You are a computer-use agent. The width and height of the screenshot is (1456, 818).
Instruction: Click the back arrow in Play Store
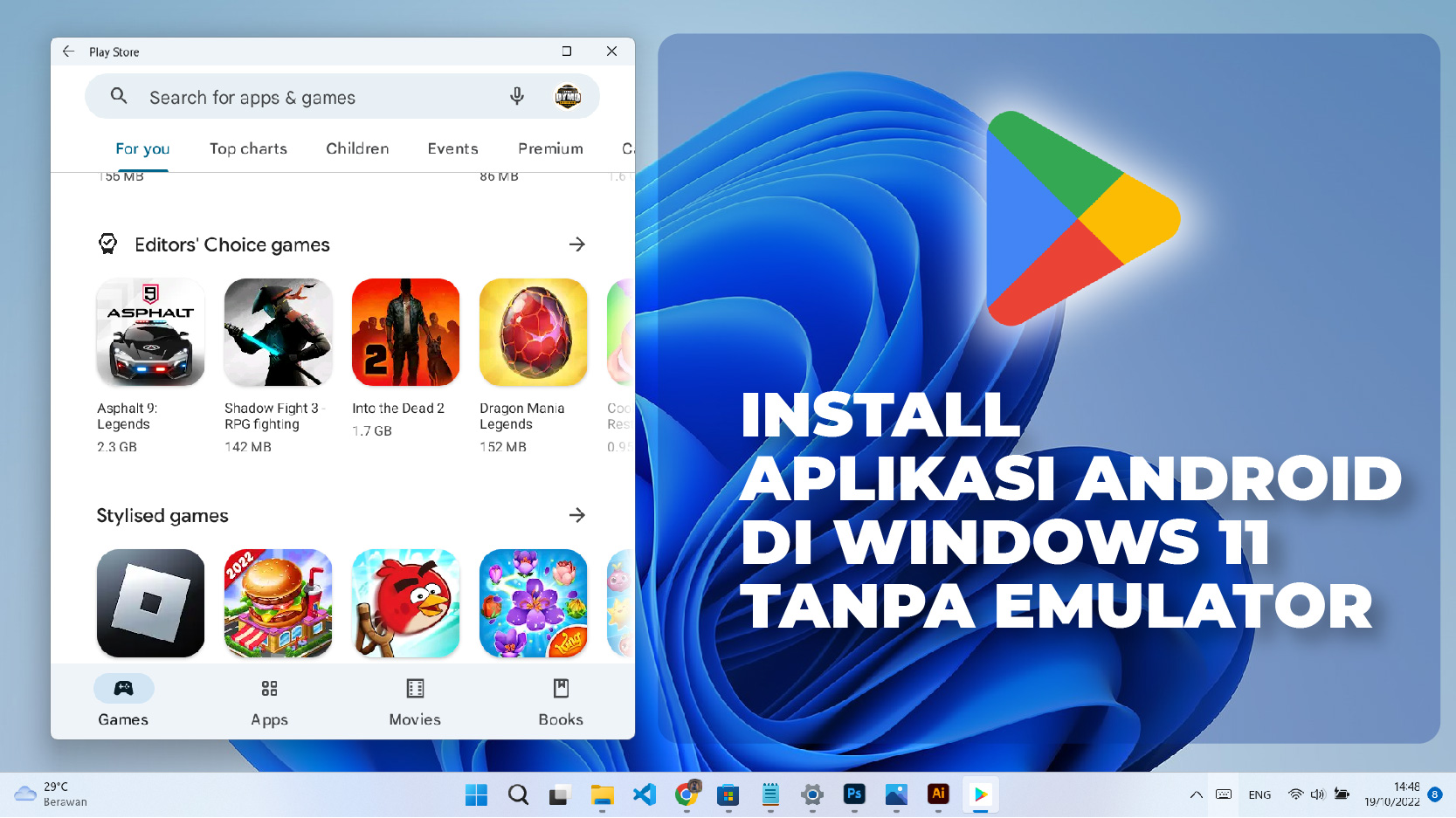69,52
